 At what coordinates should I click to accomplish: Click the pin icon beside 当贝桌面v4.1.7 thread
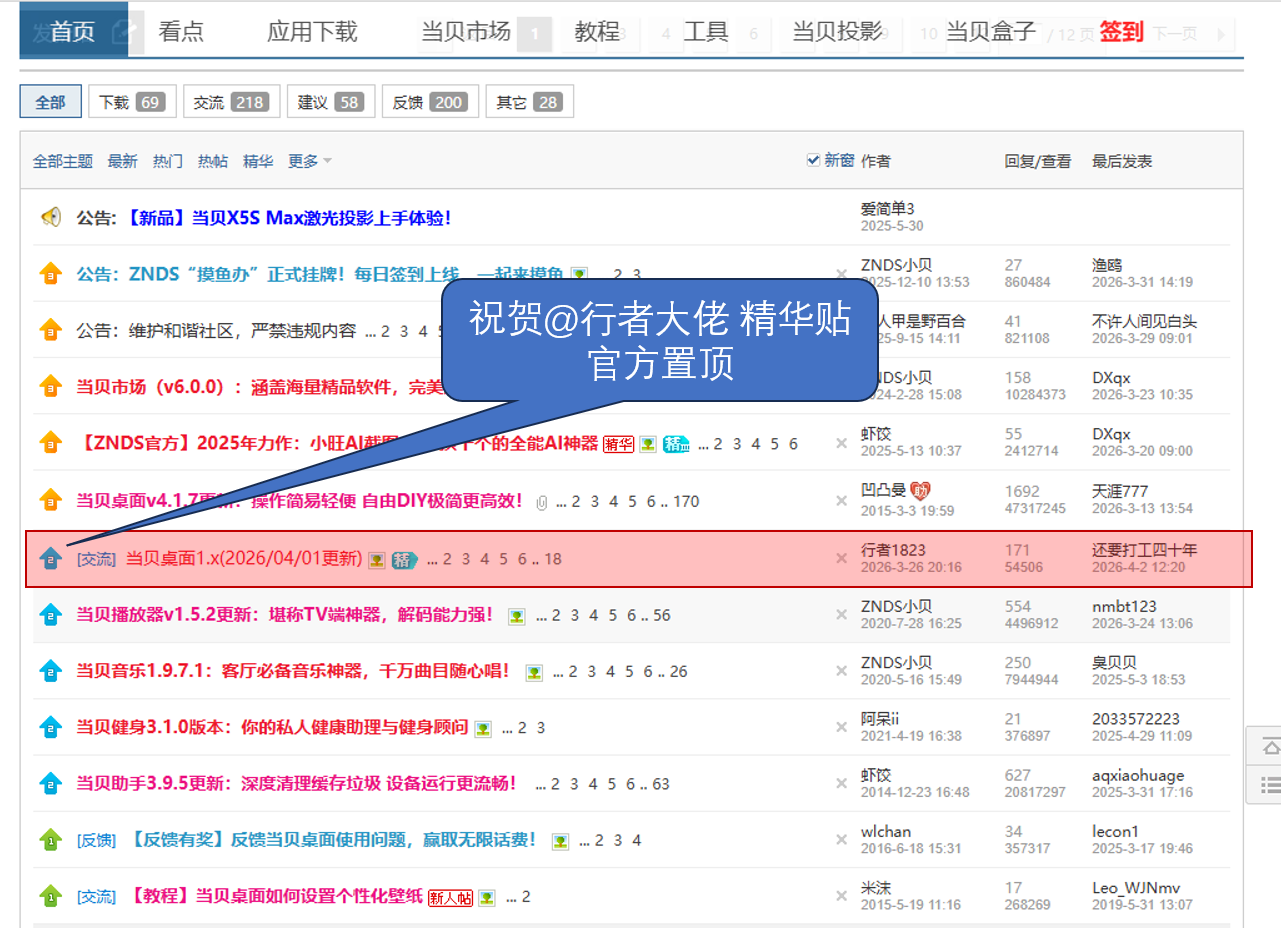point(50,500)
